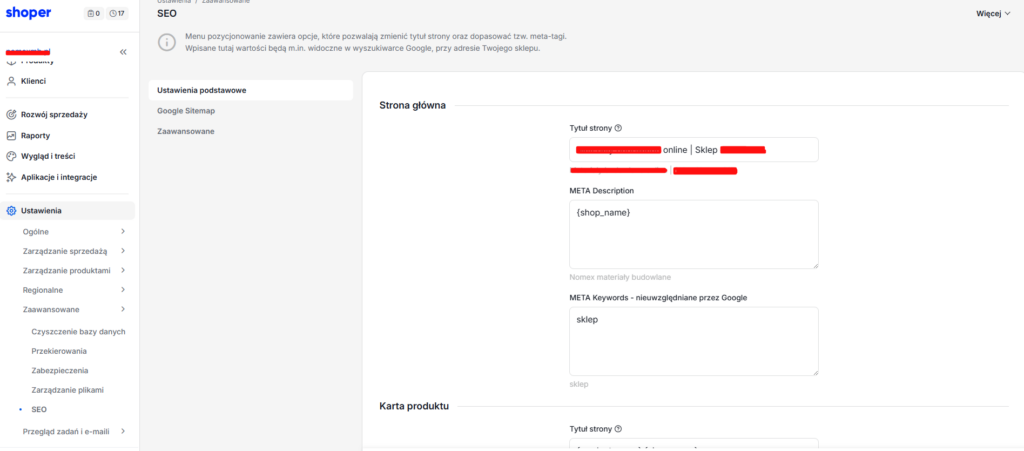1024x451 pixels.
Task: Click the META Description label
Action: 602,191
